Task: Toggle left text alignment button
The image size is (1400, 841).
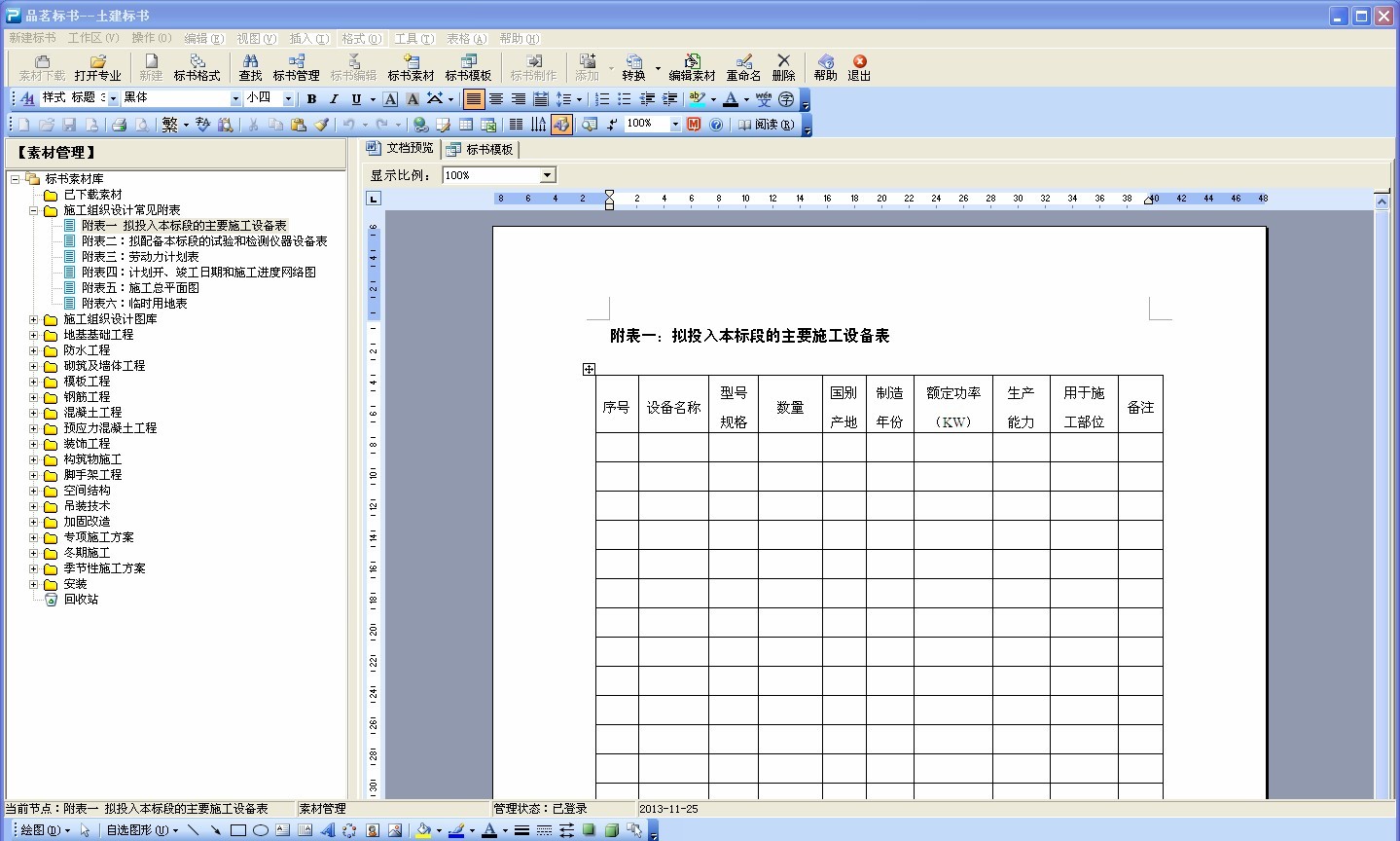Action: pyautogui.click(x=474, y=98)
